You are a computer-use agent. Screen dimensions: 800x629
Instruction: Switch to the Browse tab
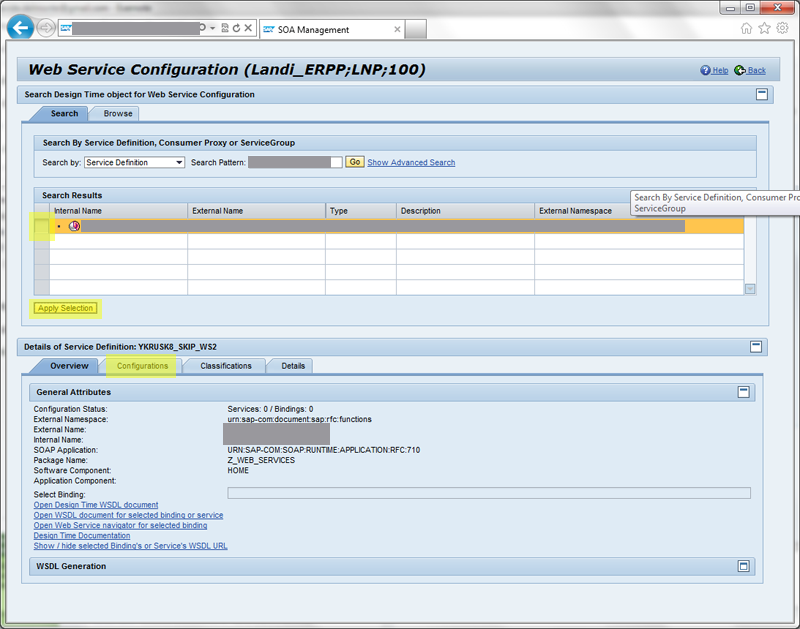click(118, 113)
